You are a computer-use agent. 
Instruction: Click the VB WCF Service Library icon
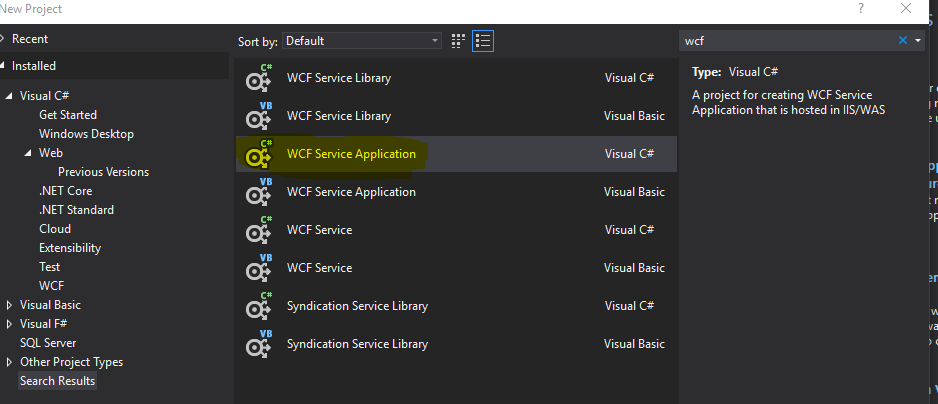[x=259, y=117]
